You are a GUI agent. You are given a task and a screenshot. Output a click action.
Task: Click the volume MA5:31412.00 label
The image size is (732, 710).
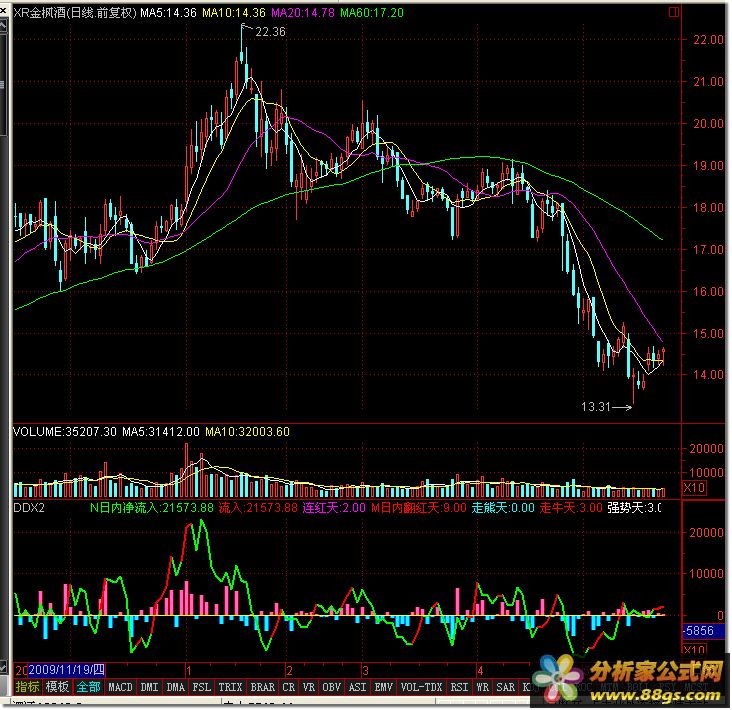coord(161,432)
